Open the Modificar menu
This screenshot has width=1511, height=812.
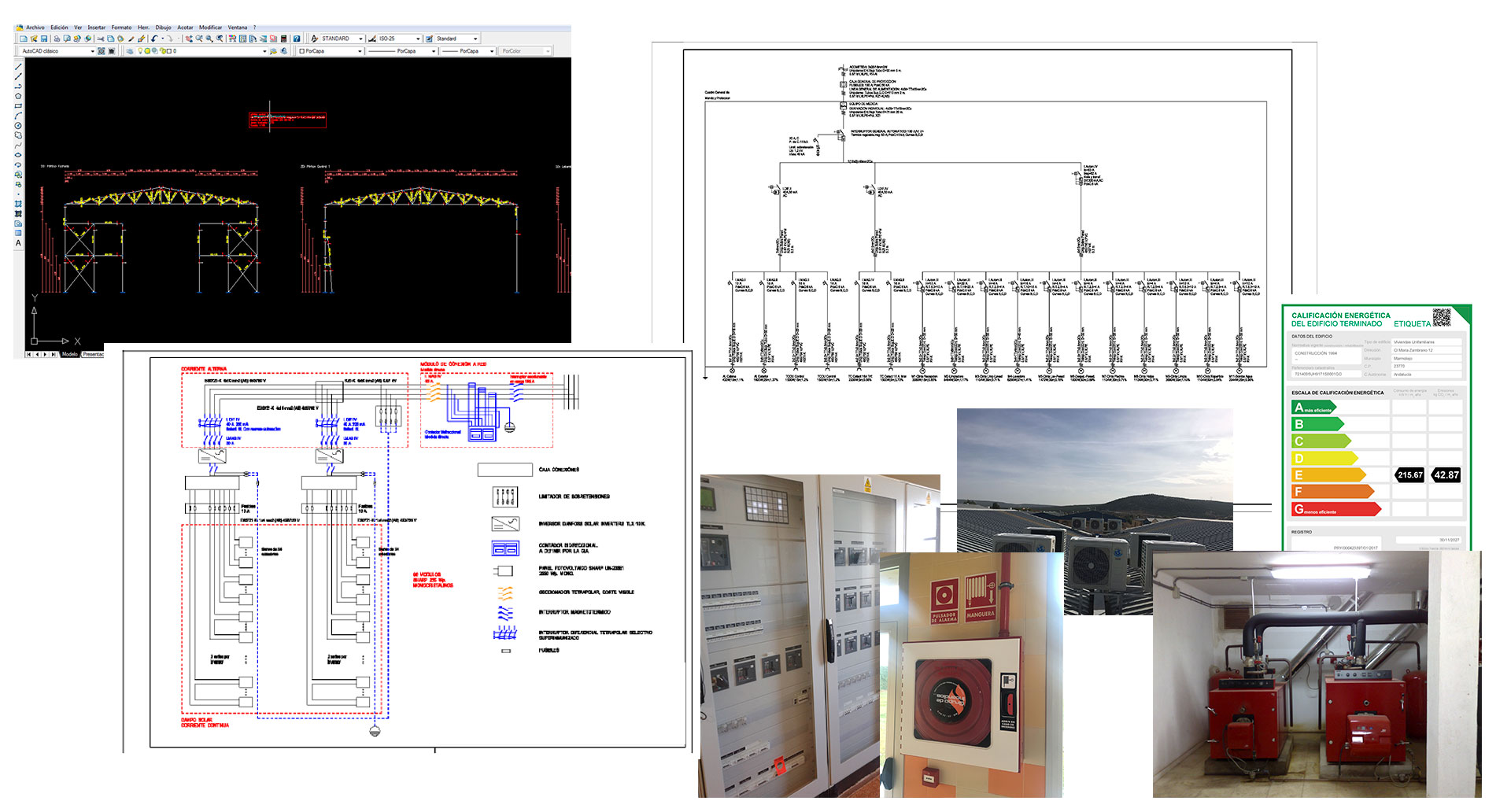pos(210,28)
